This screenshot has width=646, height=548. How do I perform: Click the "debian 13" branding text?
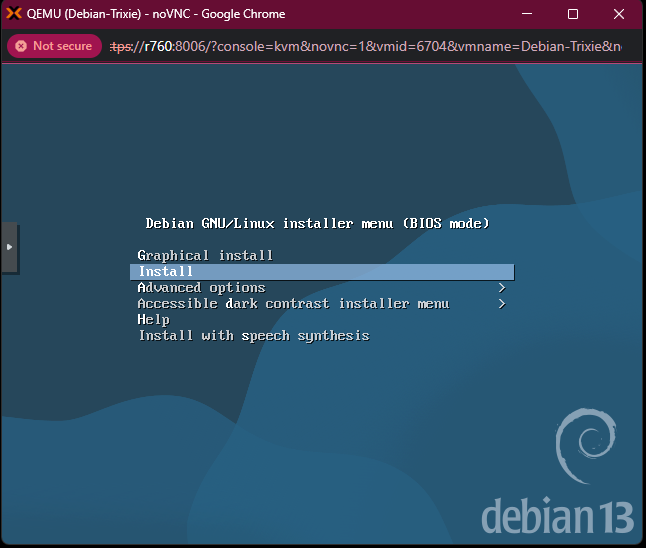point(557,517)
